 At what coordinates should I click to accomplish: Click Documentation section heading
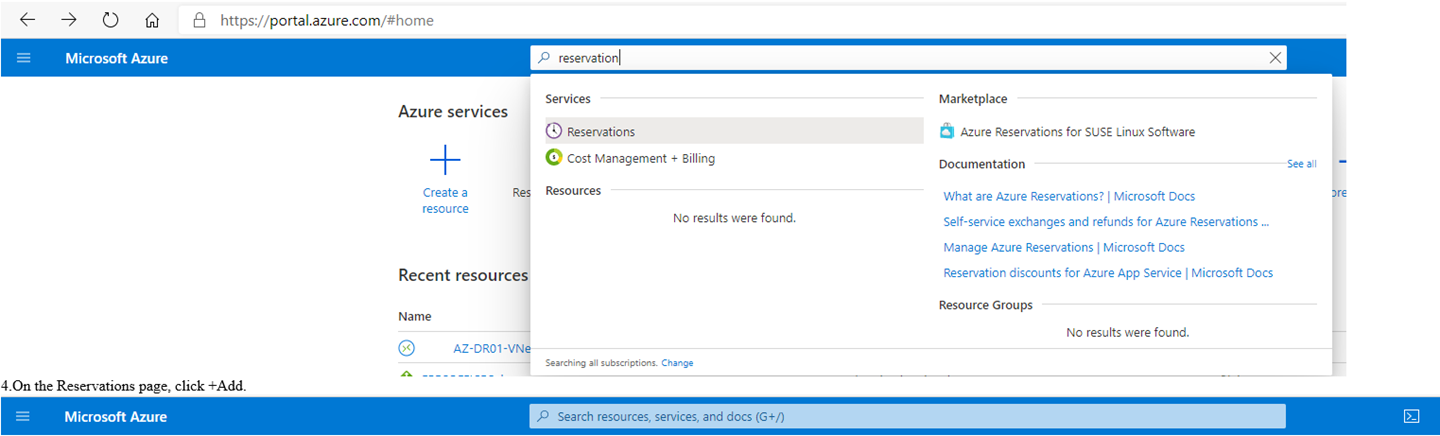(x=982, y=164)
